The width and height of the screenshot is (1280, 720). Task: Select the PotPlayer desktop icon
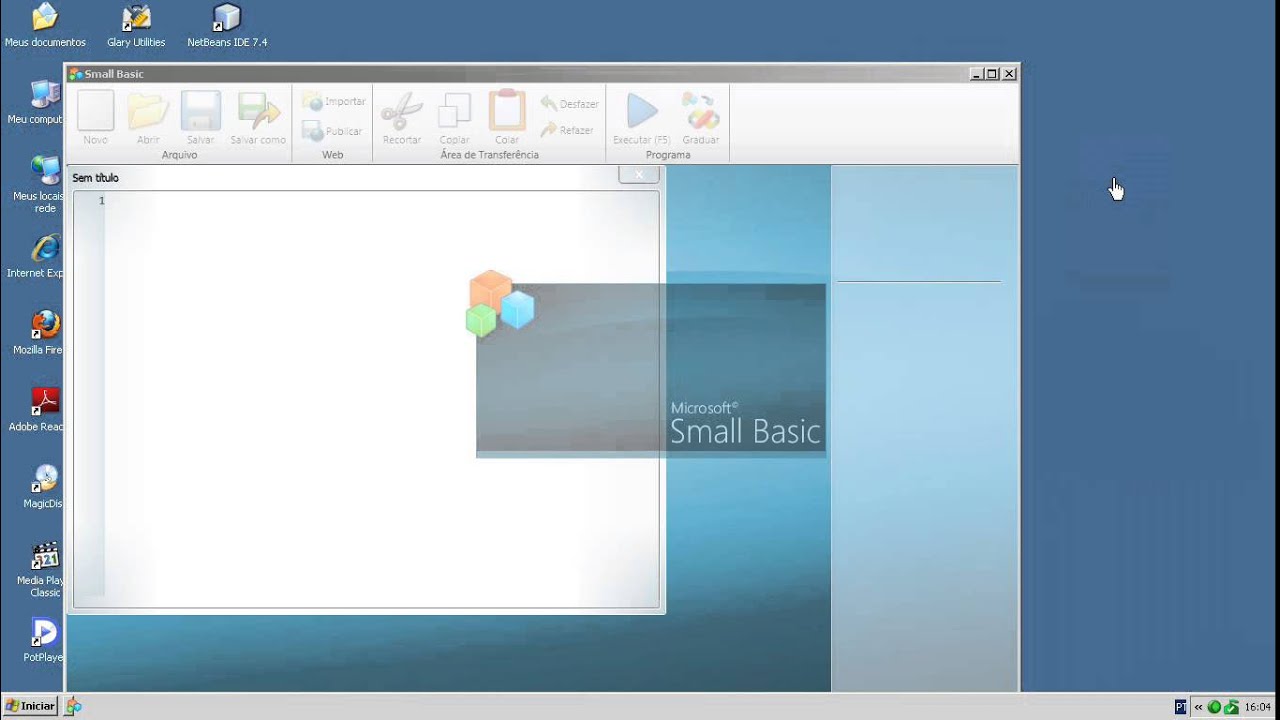point(44,641)
